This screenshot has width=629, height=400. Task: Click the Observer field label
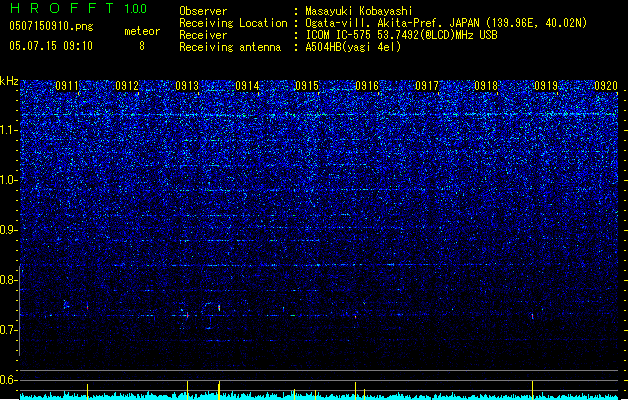[x=203, y=11]
